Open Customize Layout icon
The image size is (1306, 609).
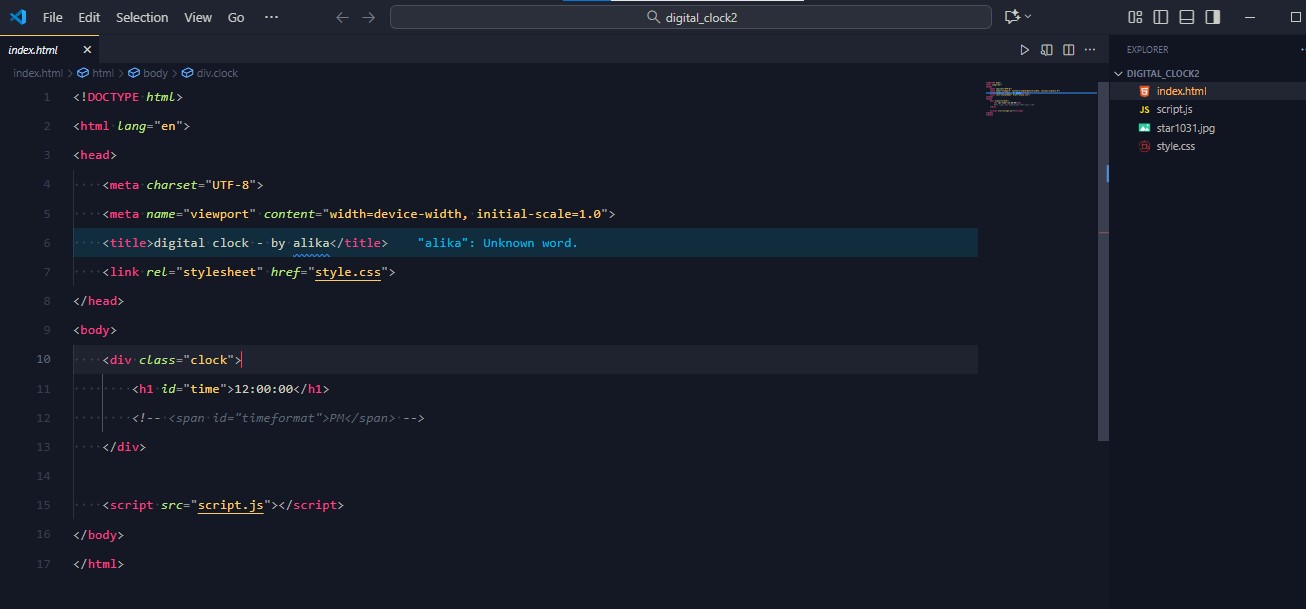1135,17
